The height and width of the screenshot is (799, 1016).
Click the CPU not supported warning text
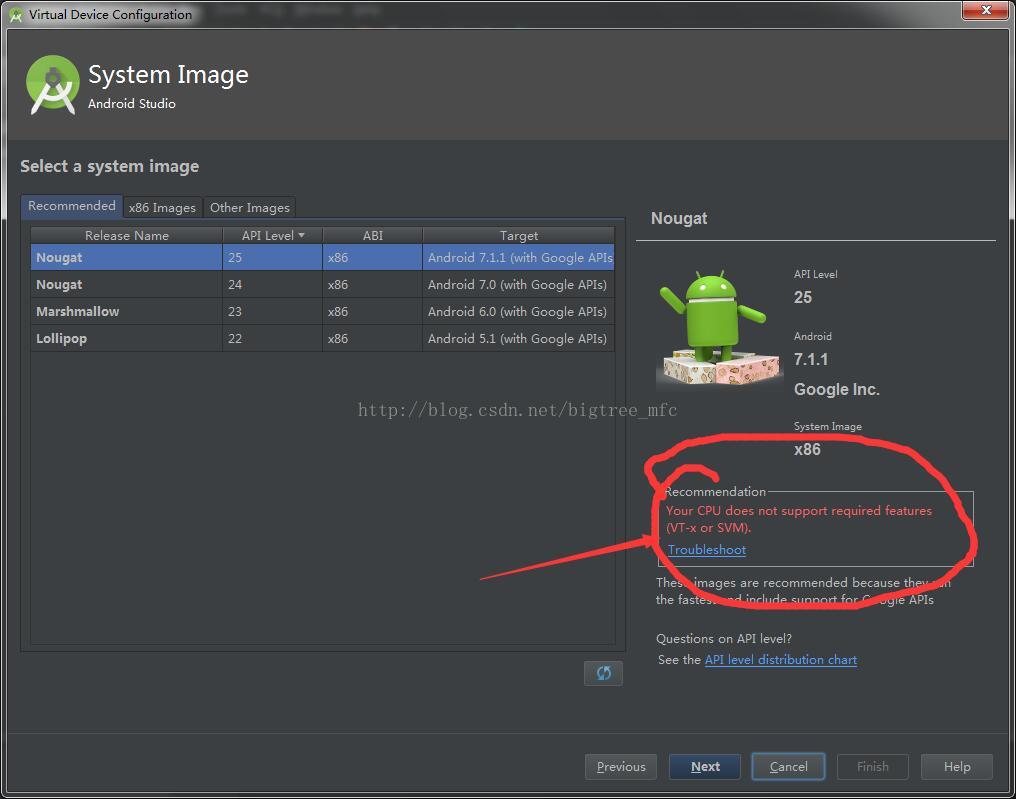(x=799, y=519)
